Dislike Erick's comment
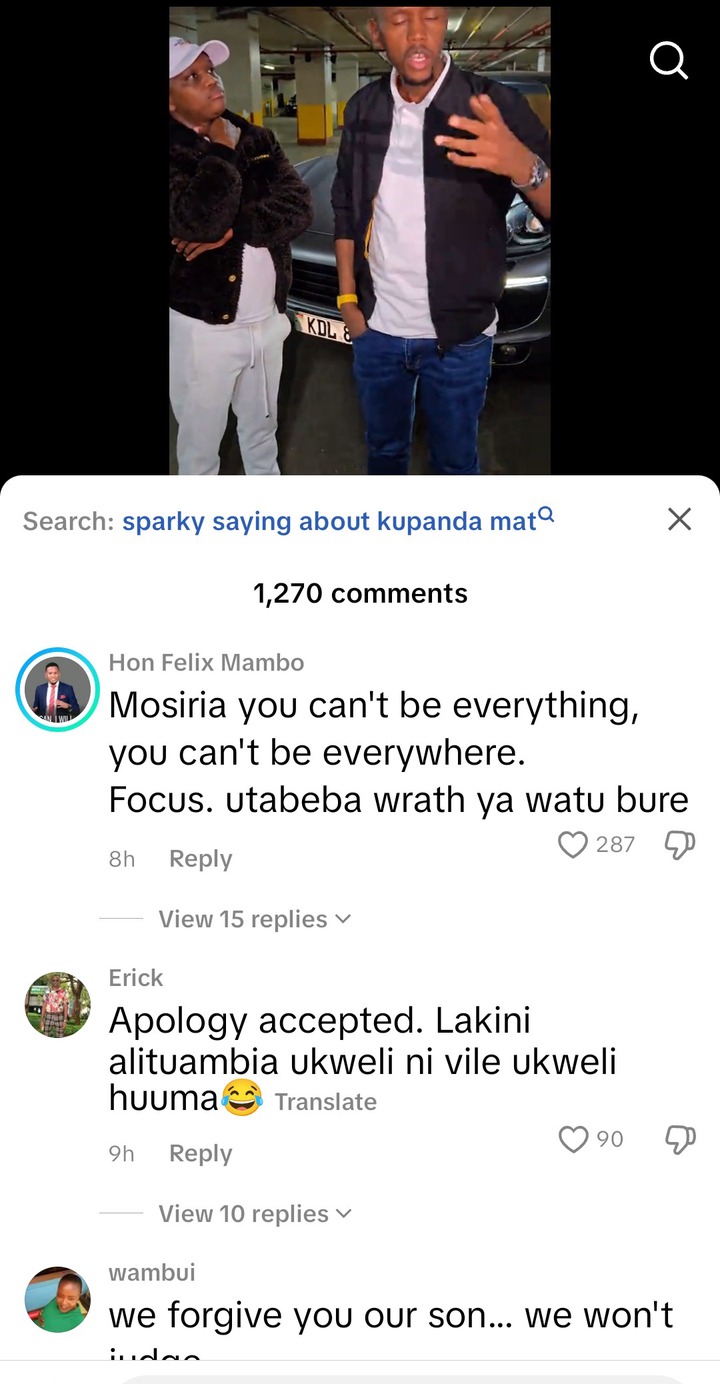Image resolution: width=720 pixels, height=1384 pixels. coord(679,1139)
